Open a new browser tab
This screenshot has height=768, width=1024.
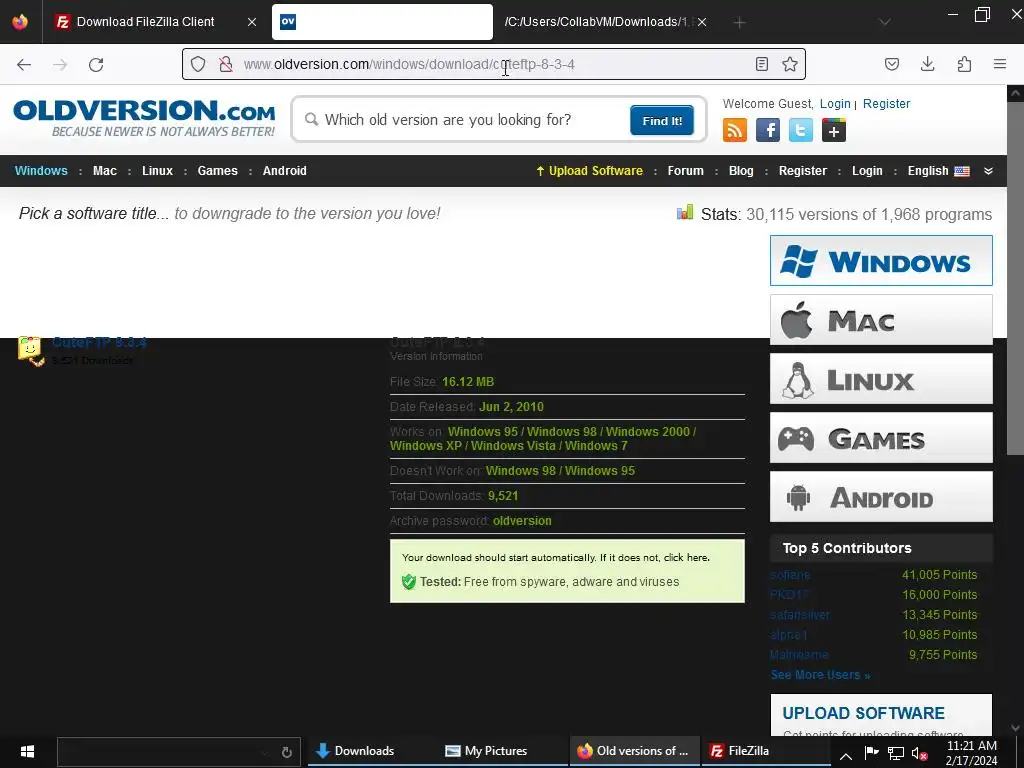click(x=739, y=22)
